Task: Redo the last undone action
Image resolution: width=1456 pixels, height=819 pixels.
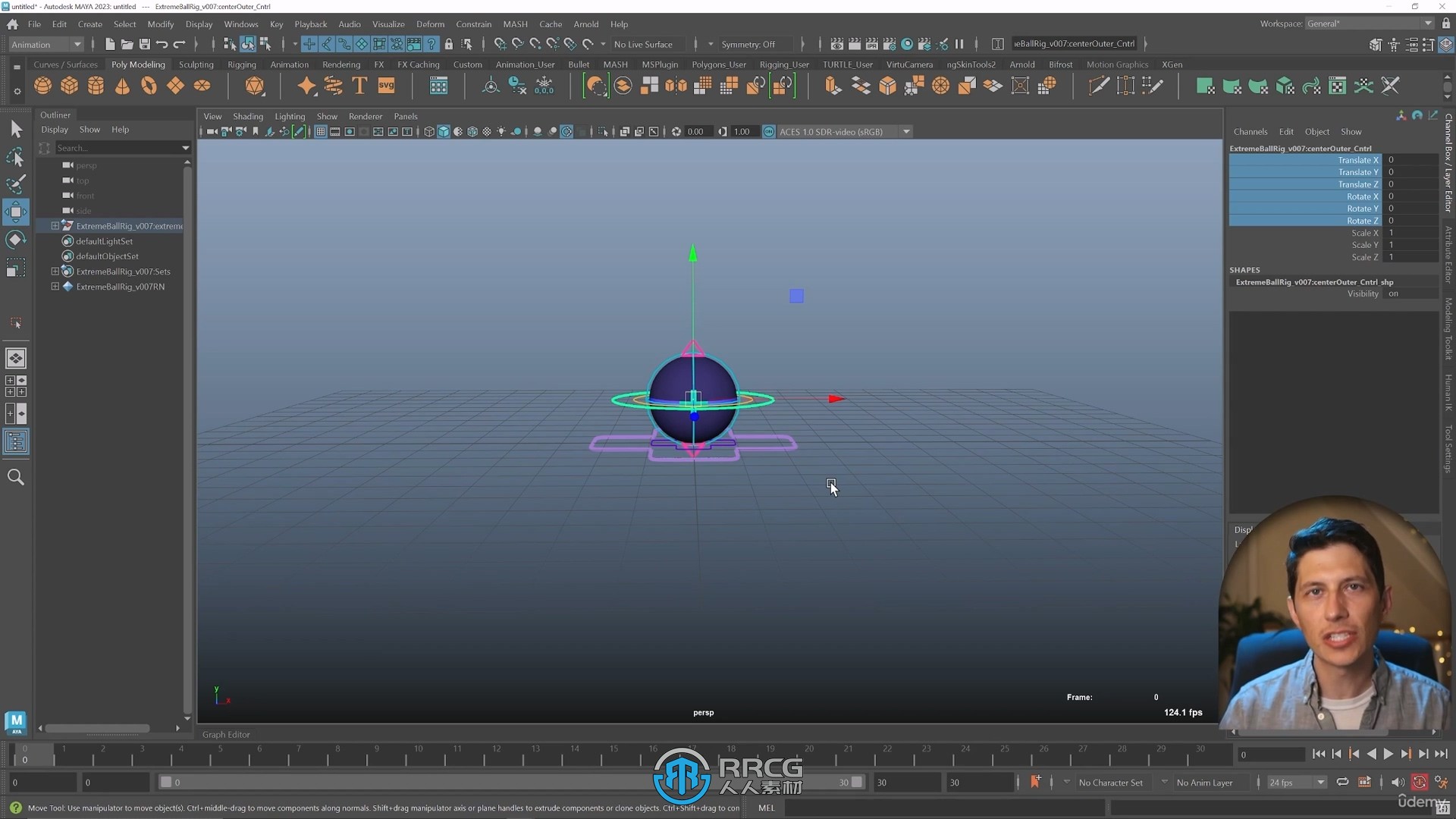Action: click(x=180, y=44)
